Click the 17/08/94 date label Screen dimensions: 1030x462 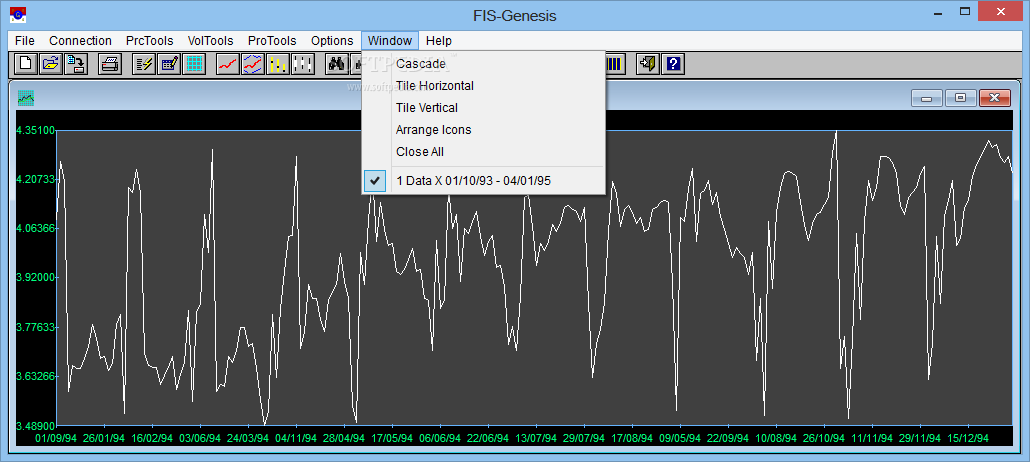point(632,438)
